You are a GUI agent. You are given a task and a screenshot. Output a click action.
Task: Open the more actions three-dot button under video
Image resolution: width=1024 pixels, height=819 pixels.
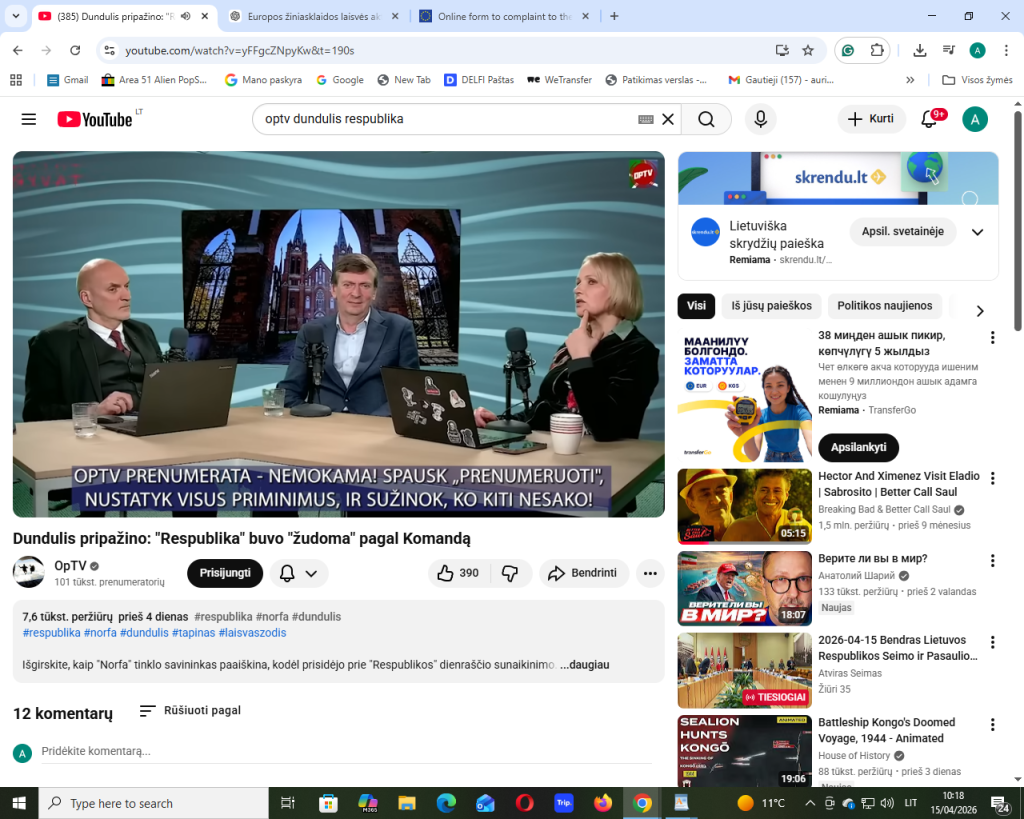point(650,573)
